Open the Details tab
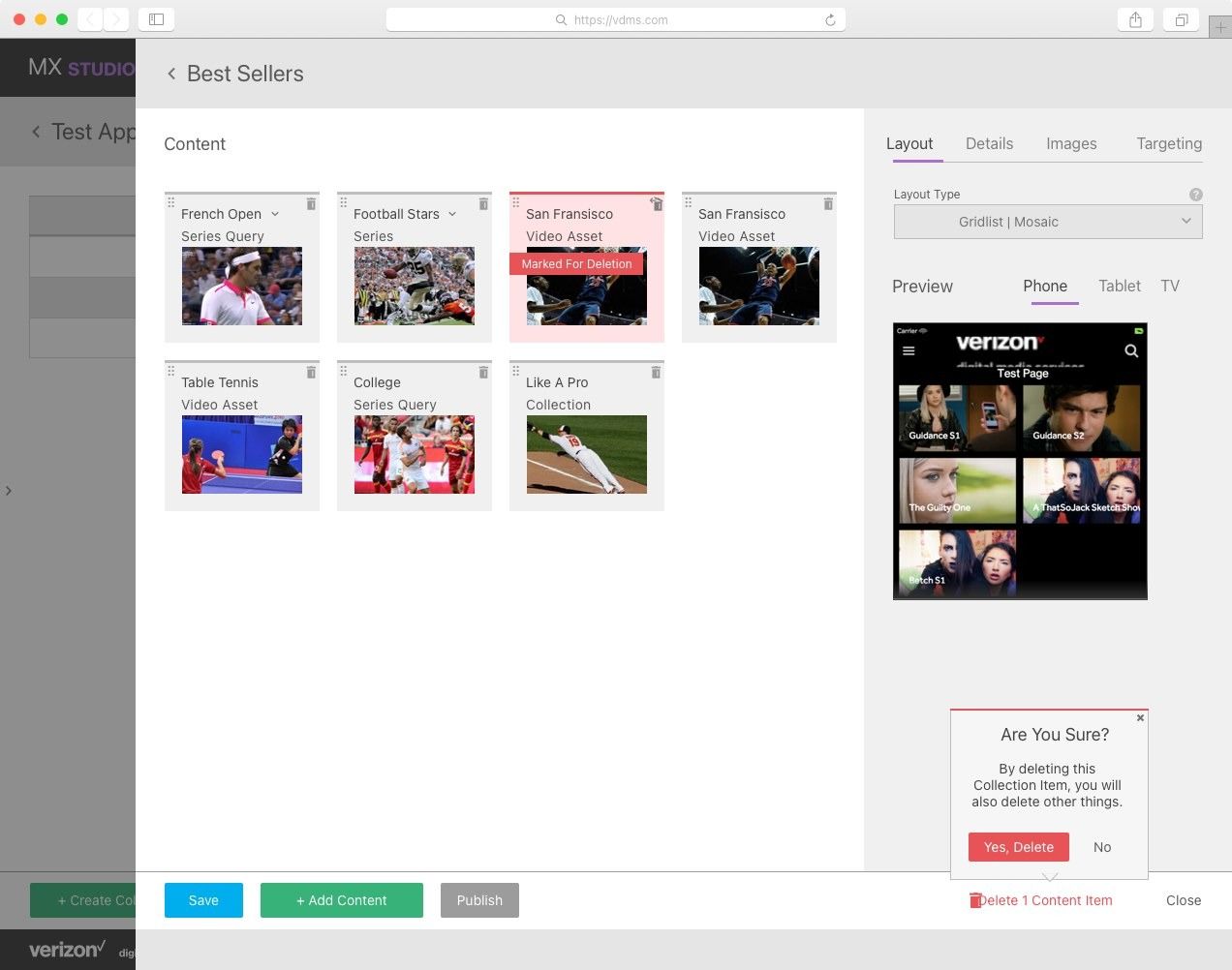Screen dimensions: 1232x970 click(x=989, y=143)
